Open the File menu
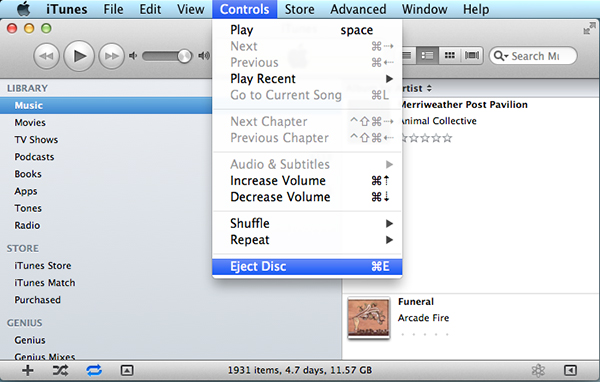600x382 pixels. (113, 9)
